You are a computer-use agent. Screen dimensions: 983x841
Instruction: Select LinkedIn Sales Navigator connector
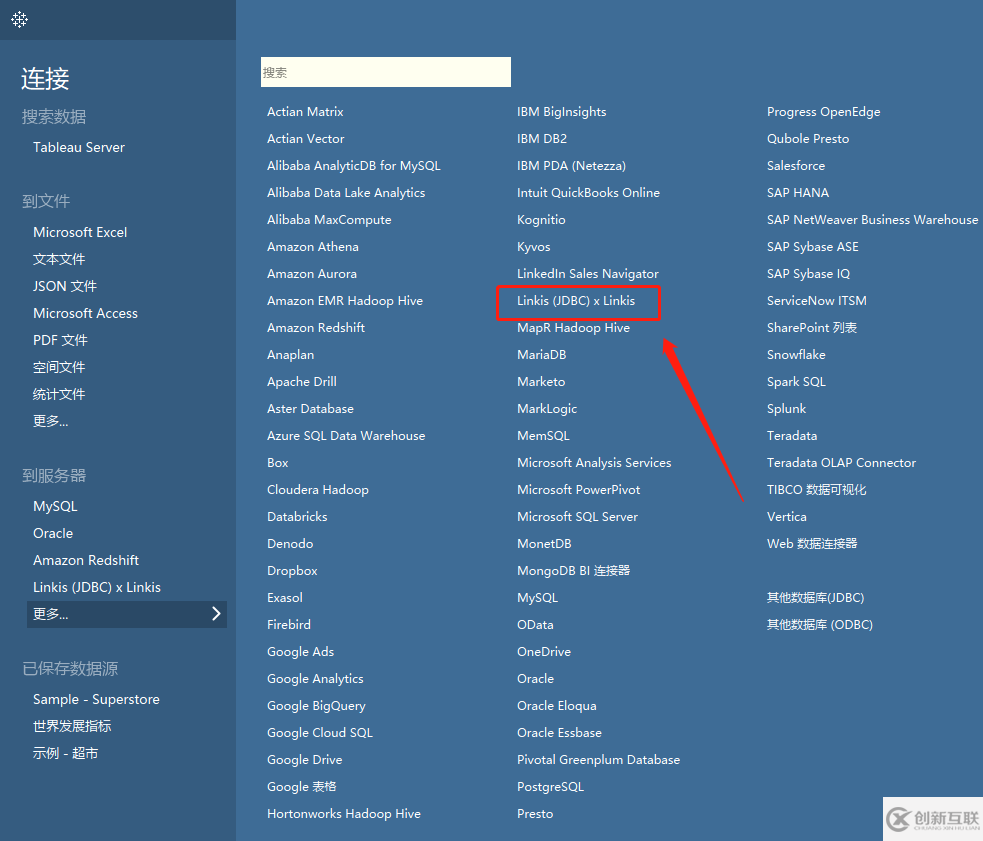point(588,274)
